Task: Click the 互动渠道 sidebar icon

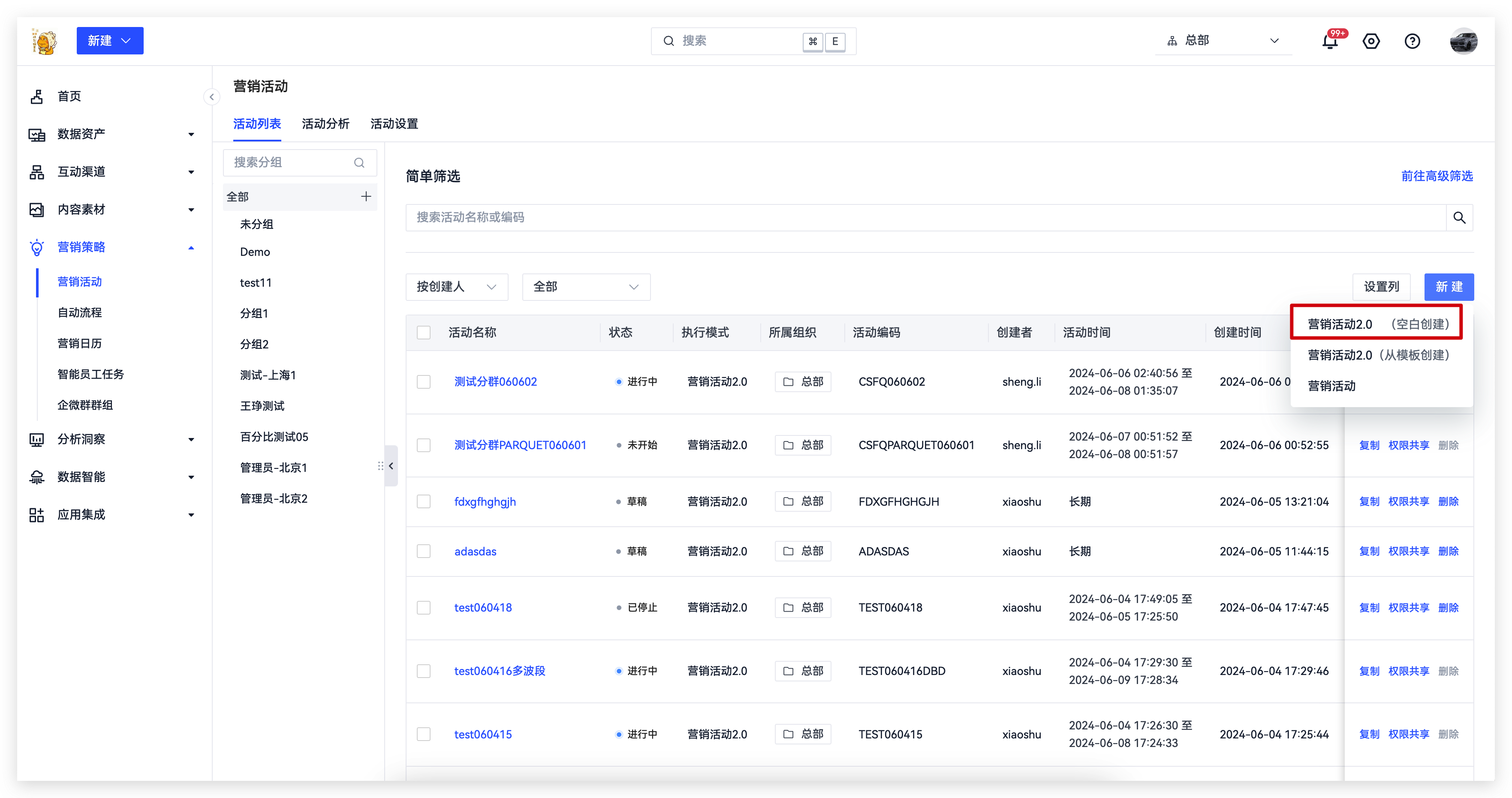Action: coord(37,172)
